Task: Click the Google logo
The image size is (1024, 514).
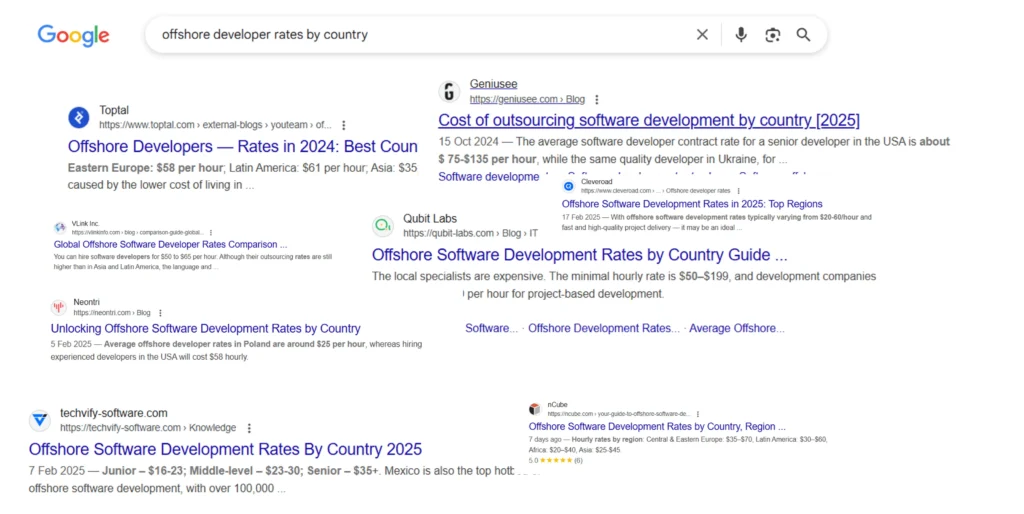Action: pyautogui.click(x=73, y=35)
